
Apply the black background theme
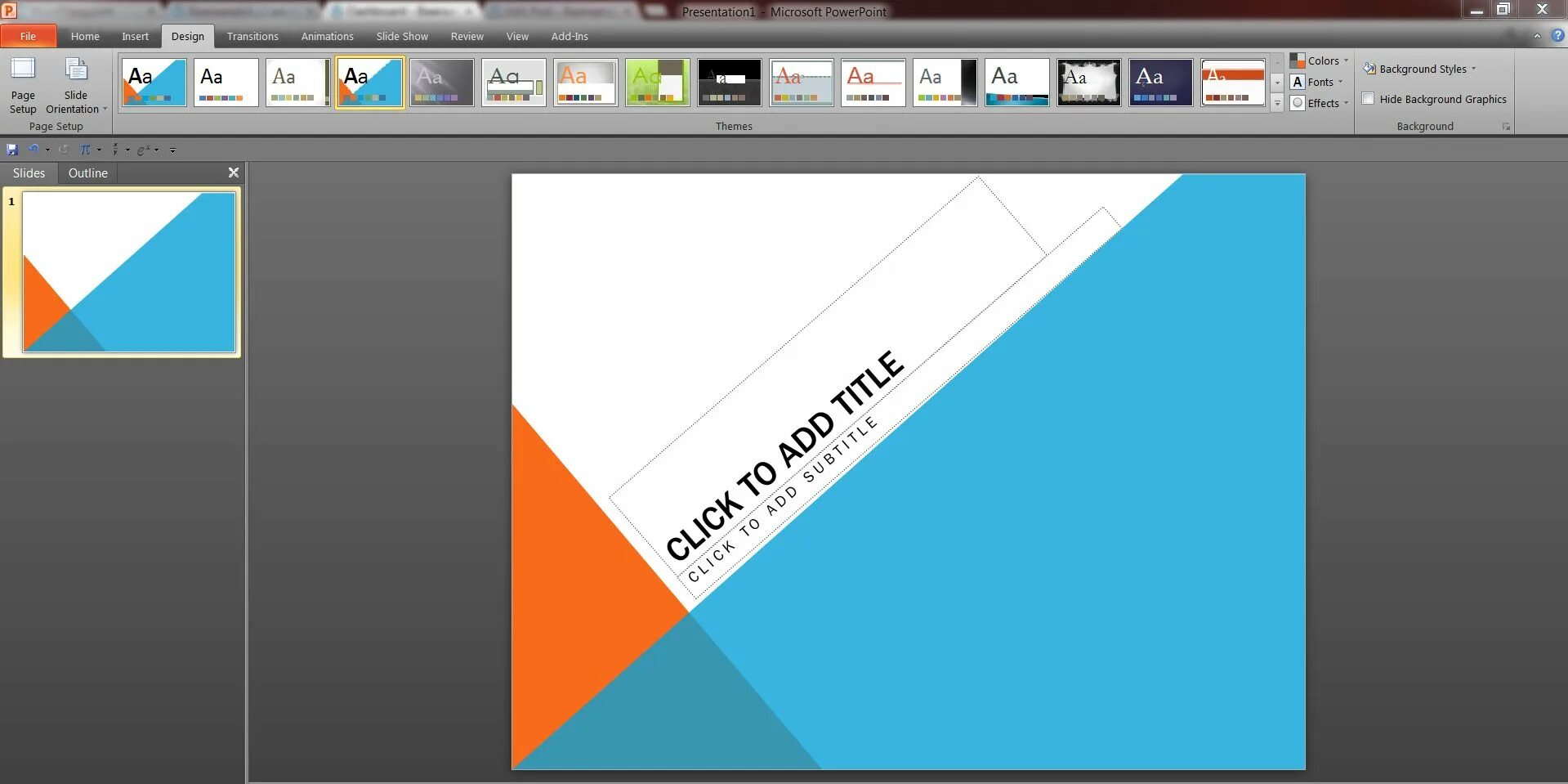pyautogui.click(x=730, y=83)
